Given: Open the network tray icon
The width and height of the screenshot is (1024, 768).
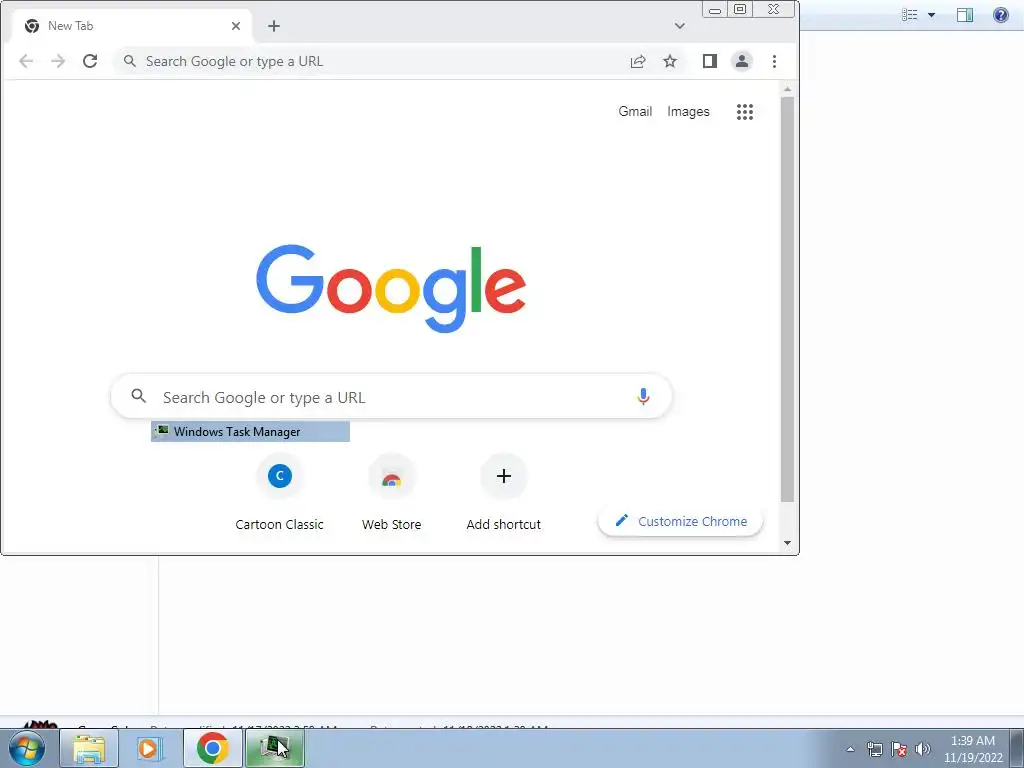Looking at the screenshot, I should (875, 749).
